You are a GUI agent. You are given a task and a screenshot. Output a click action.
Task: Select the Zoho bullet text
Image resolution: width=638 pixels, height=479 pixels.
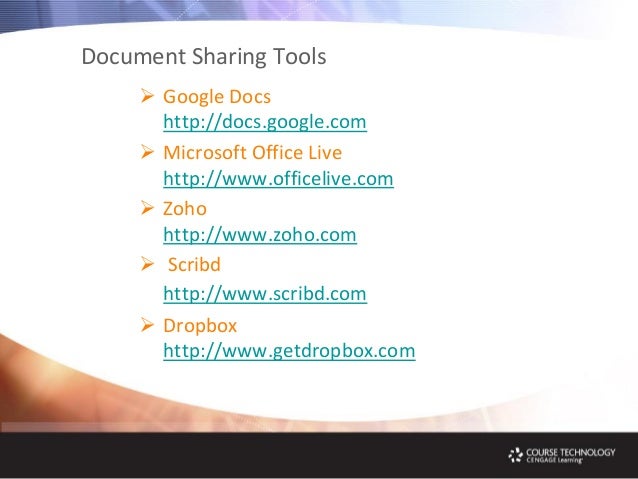[x=185, y=209]
